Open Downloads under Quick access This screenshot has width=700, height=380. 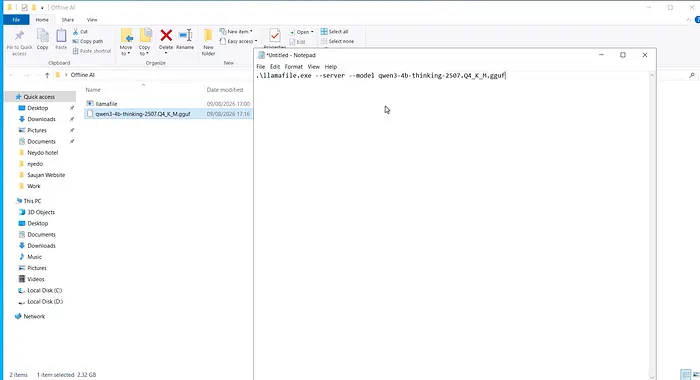(x=42, y=119)
